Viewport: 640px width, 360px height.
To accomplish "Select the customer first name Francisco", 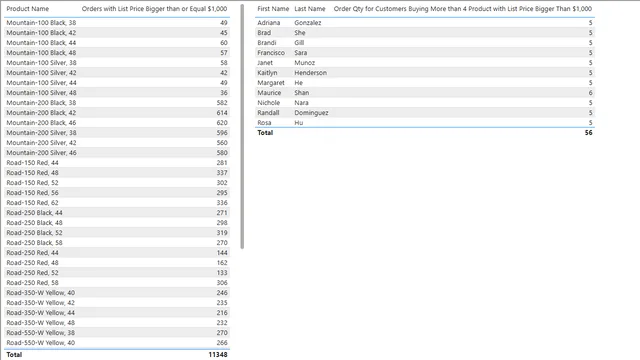I will [x=271, y=53].
